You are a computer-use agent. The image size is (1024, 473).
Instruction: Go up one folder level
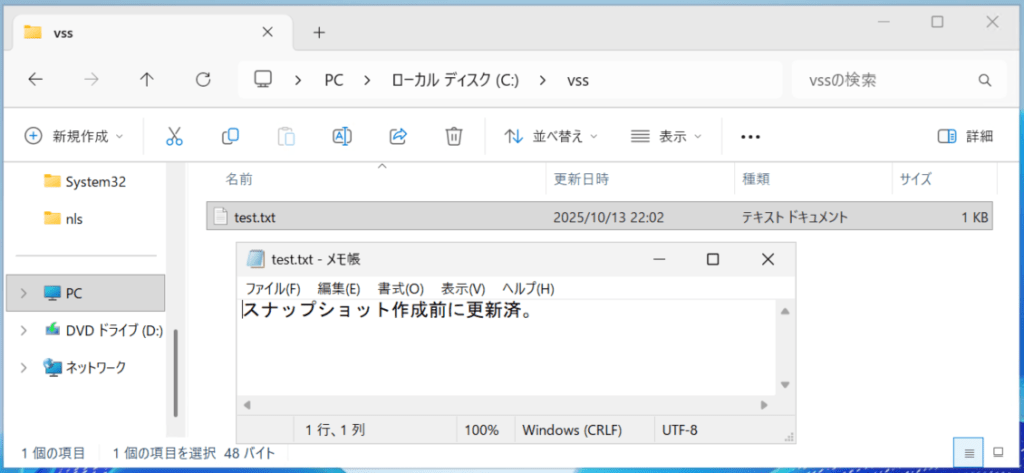tap(147, 79)
